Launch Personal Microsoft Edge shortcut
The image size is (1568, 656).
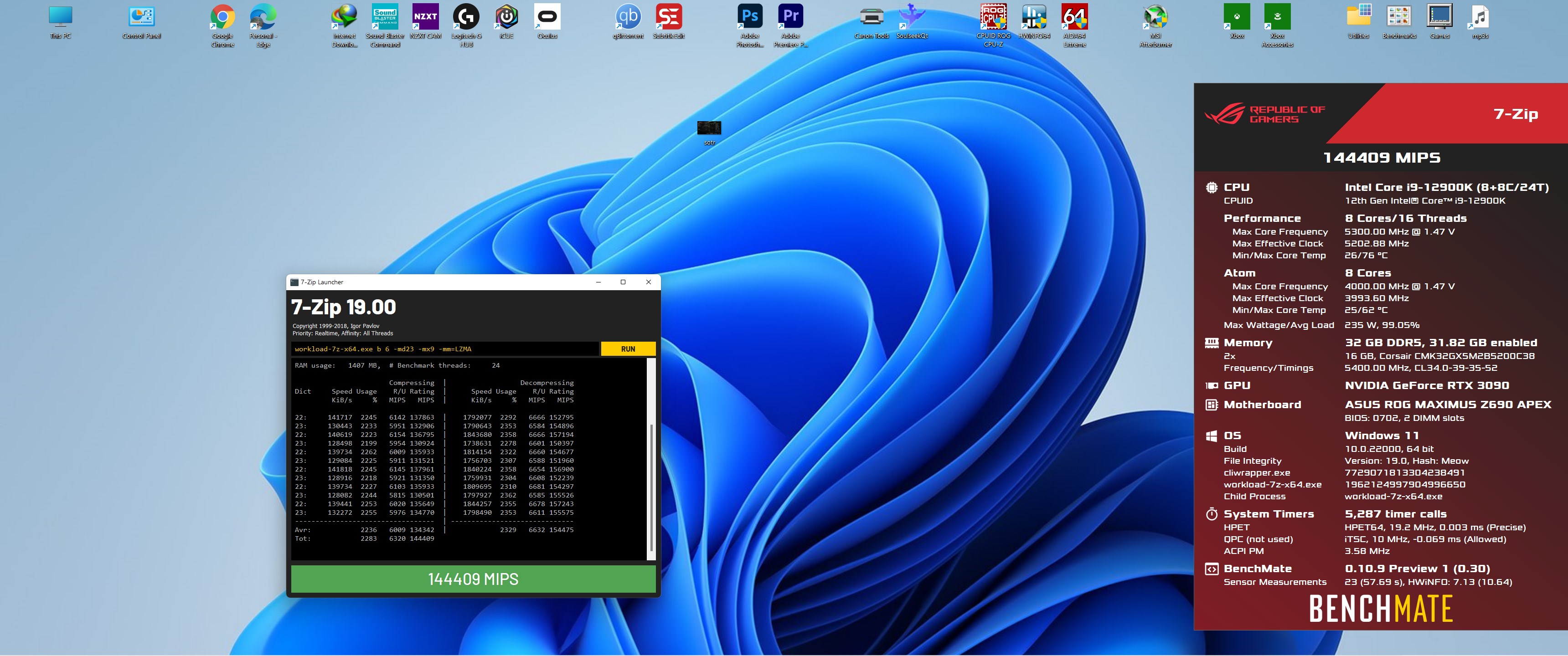click(263, 26)
